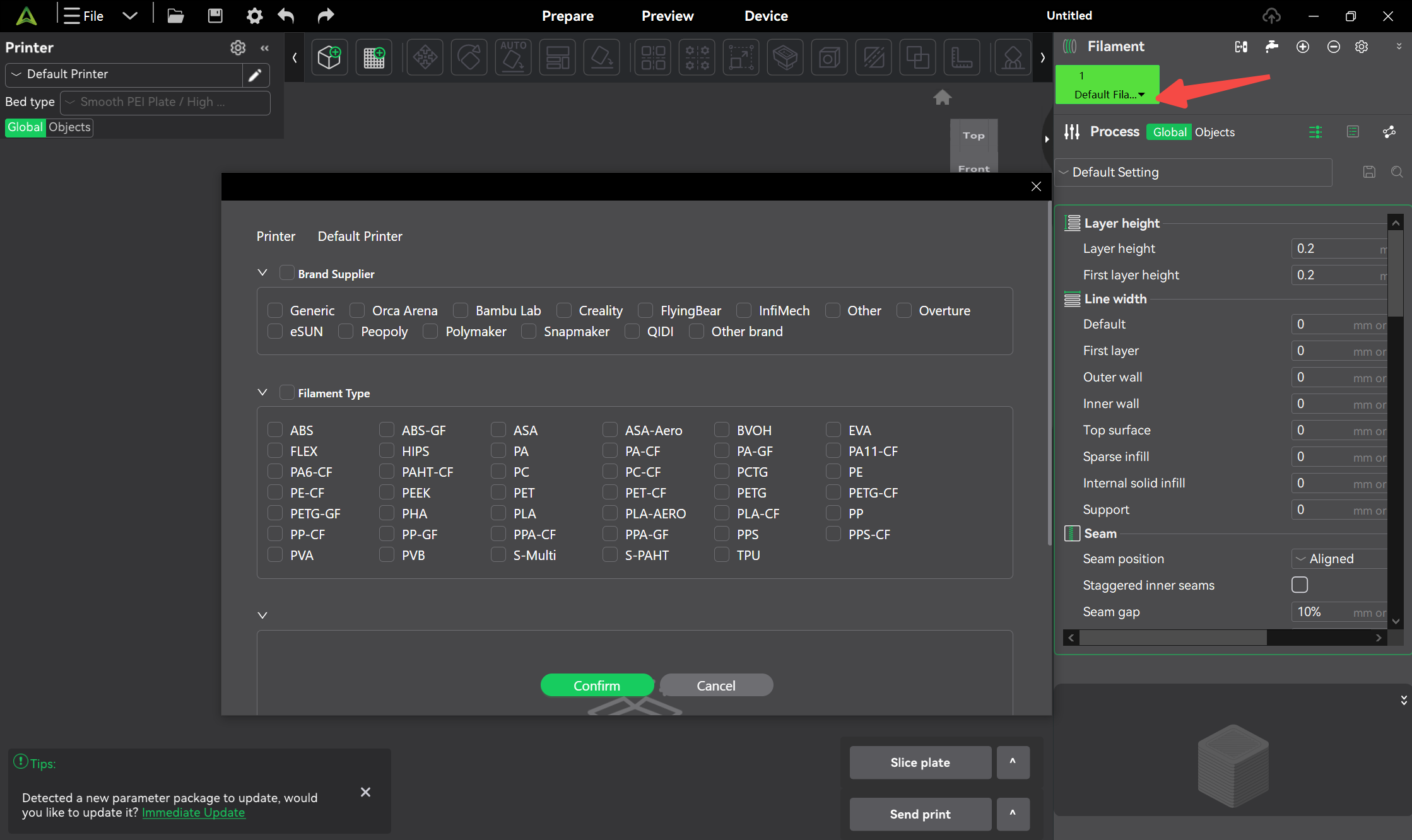Image resolution: width=1412 pixels, height=840 pixels.
Task: Open the Default Setting process dropdown
Action: tap(1194, 172)
